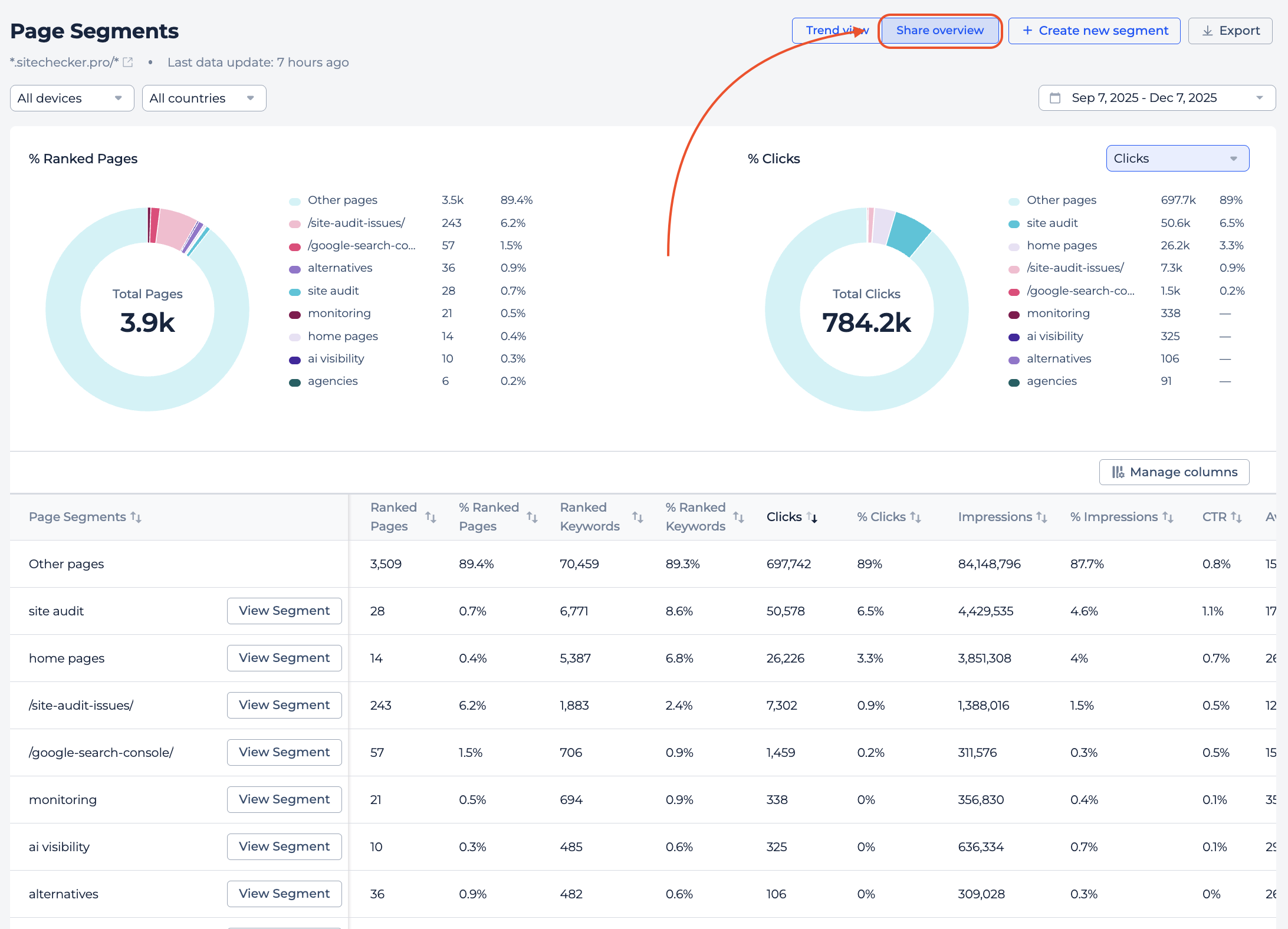Toggle 'monitoring' in the % Ranked Pages legend

point(339,313)
